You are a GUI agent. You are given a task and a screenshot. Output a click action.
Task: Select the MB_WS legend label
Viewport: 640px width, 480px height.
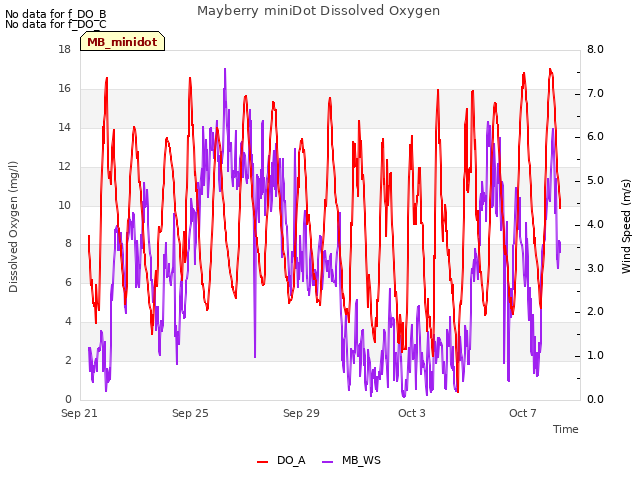click(x=361, y=460)
